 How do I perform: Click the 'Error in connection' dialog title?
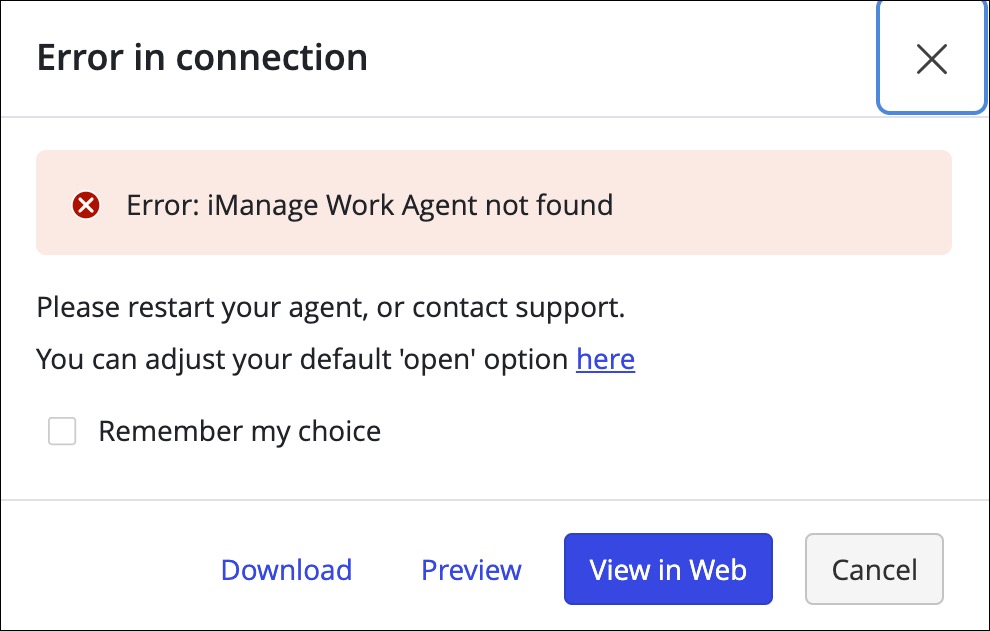201,57
